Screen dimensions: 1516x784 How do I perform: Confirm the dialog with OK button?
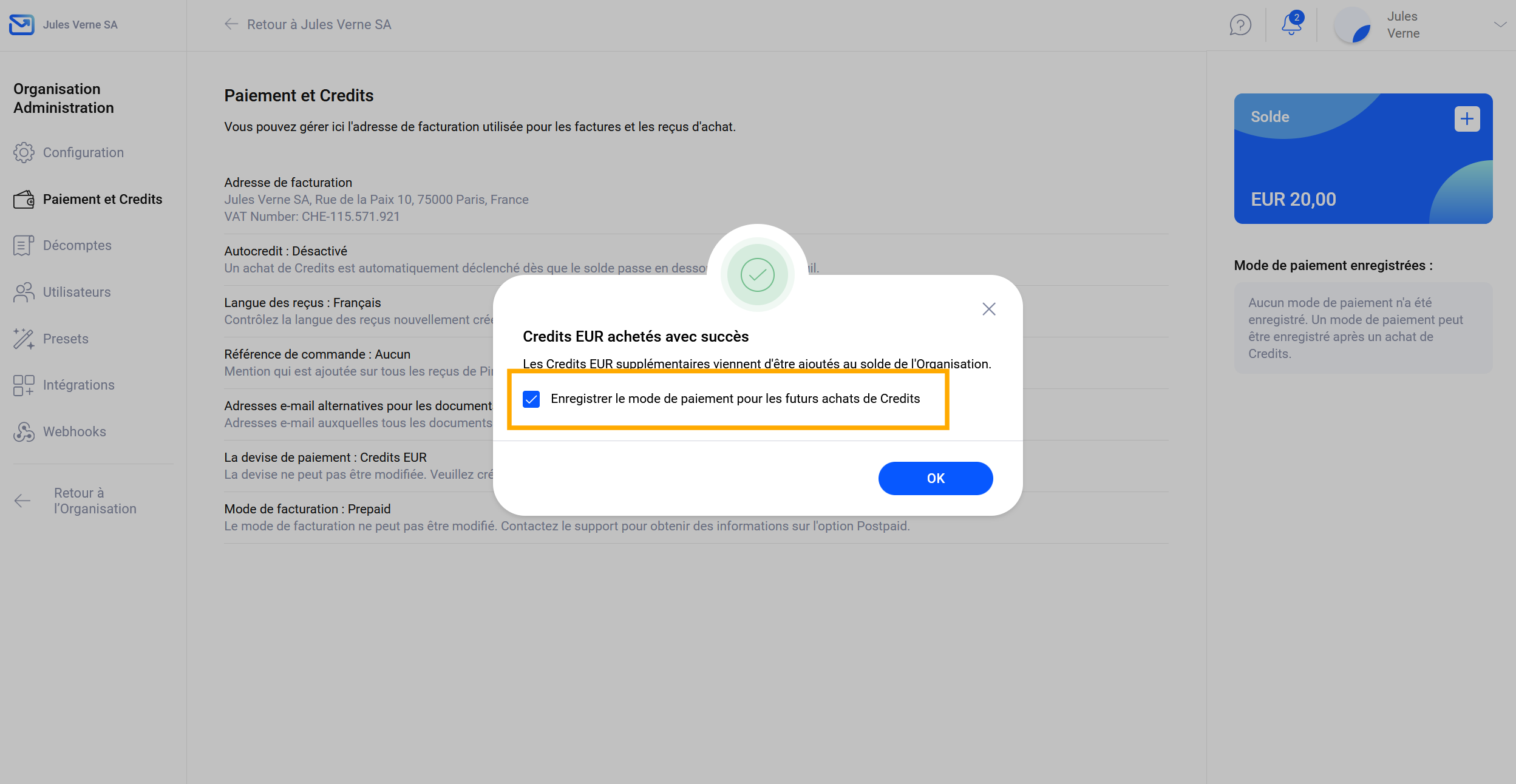click(935, 478)
